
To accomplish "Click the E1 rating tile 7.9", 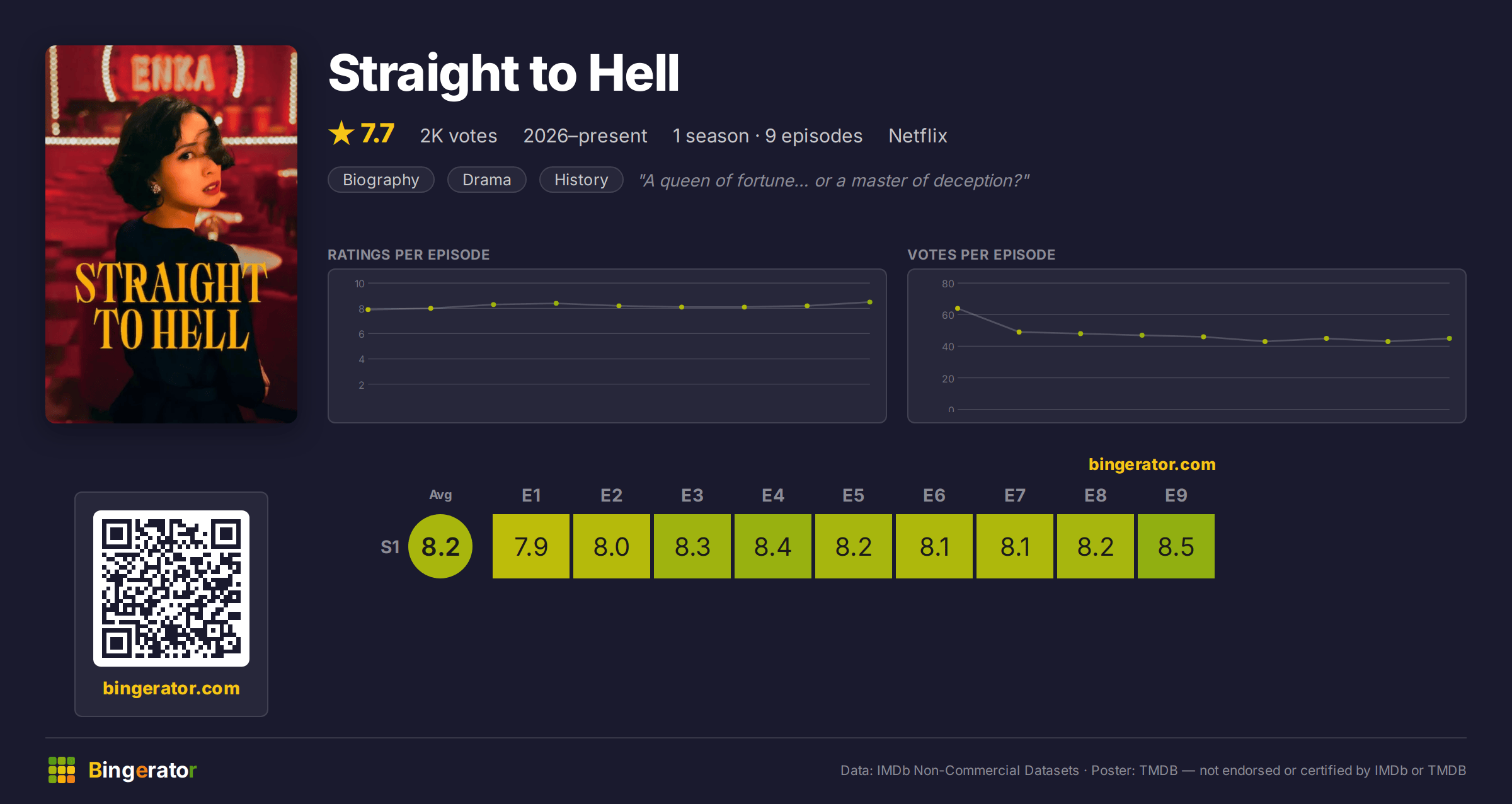I will [531, 546].
